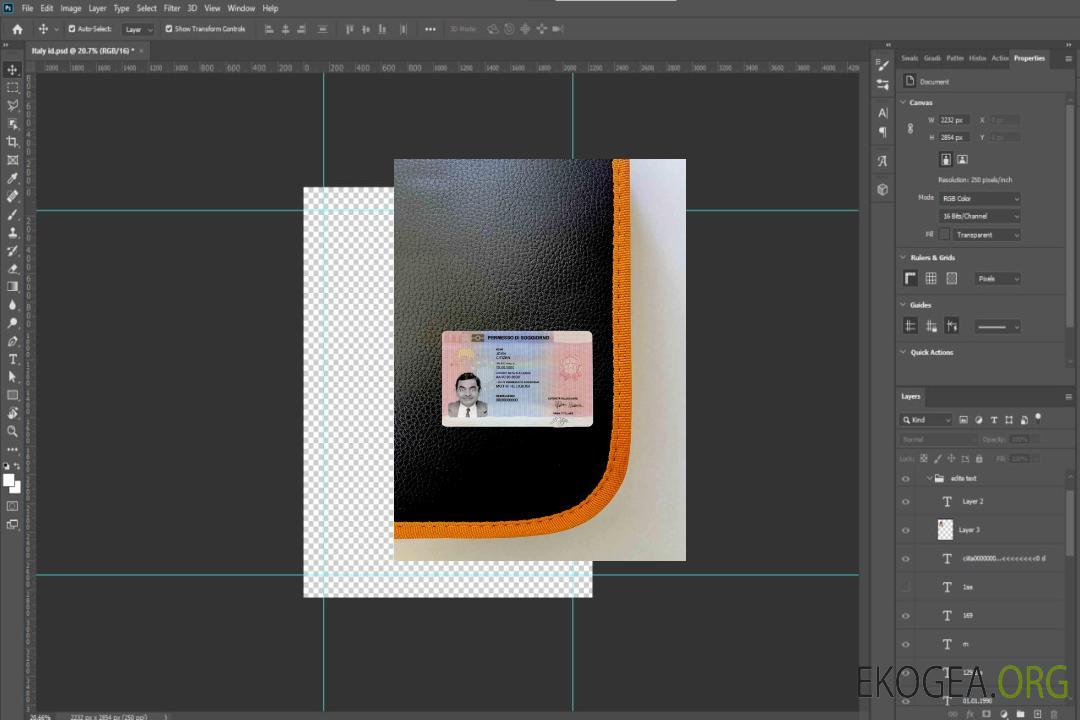The width and height of the screenshot is (1080, 720).
Task: Click the Home icon in options bar
Action: (x=17, y=29)
